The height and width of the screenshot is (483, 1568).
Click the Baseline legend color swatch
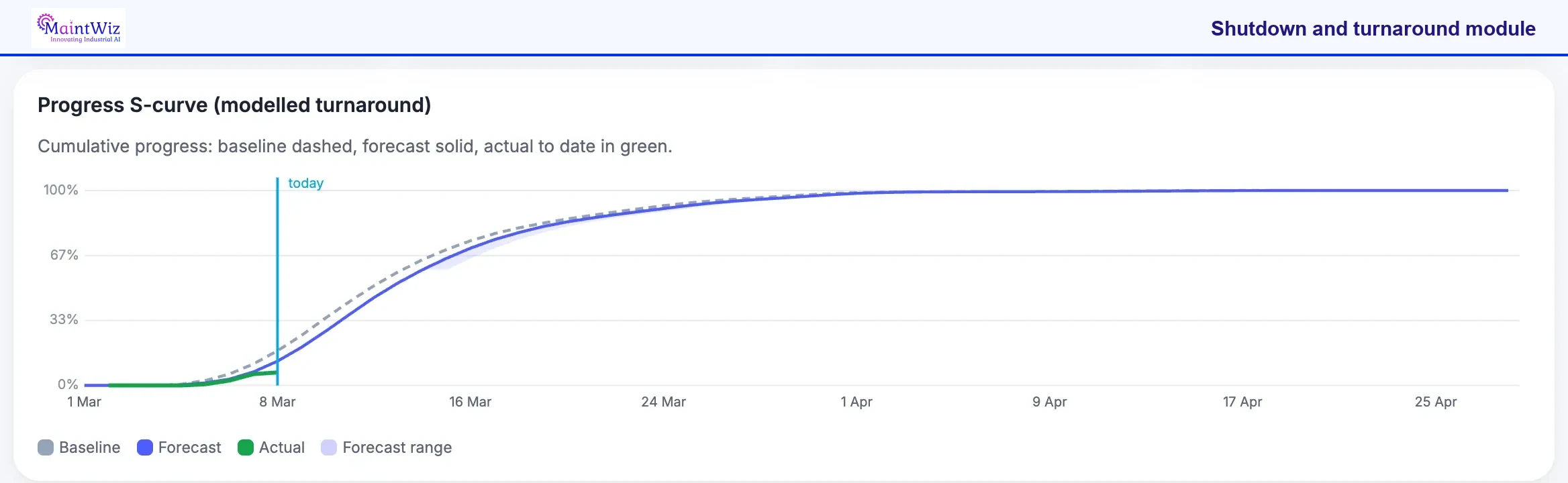point(46,447)
